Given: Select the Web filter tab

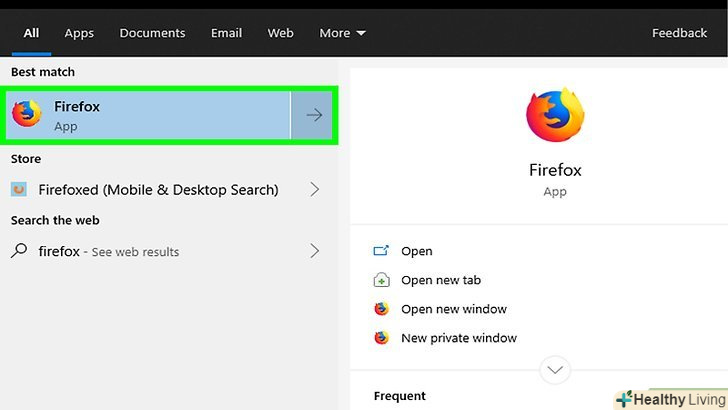Looking at the screenshot, I should coord(281,33).
